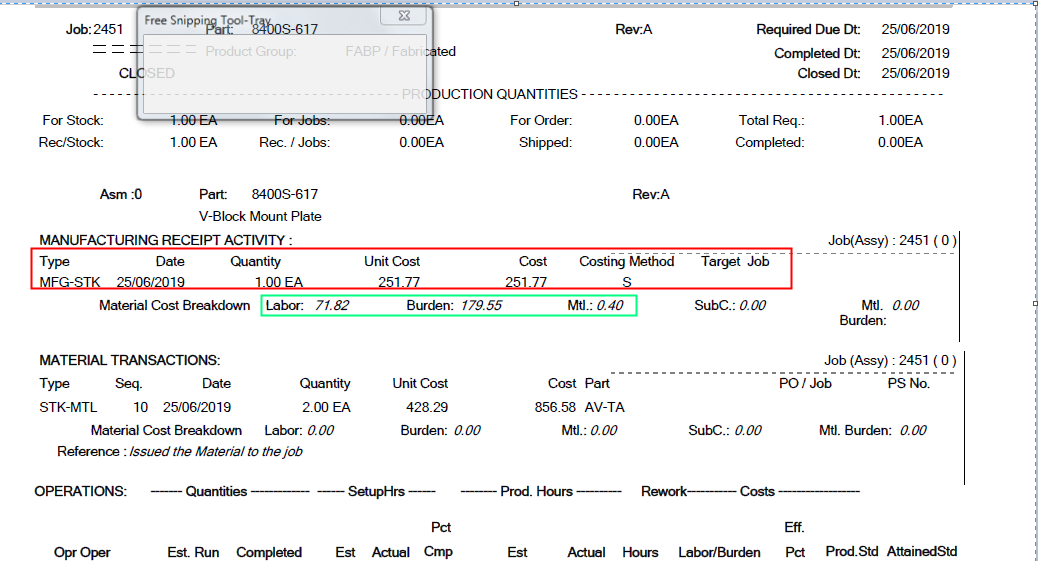This screenshot has width=1038, height=561.
Task: Select the Mtl. value 0.40
Action: 610,305
